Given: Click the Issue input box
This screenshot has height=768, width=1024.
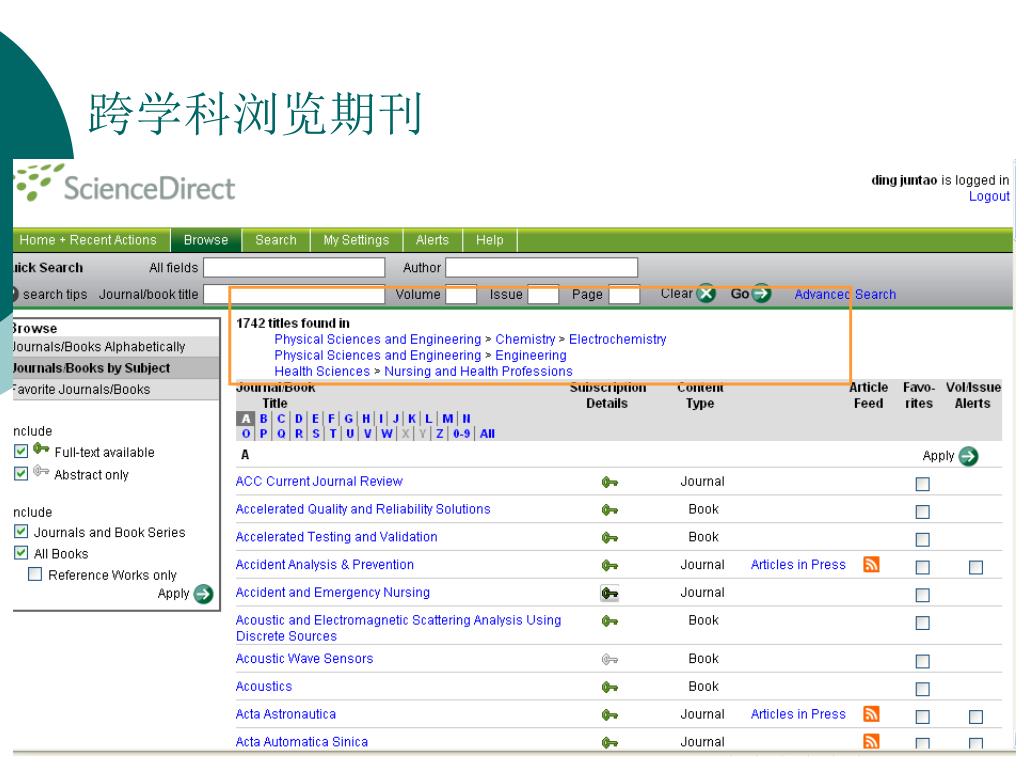Looking at the screenshot, I should click(543, 295).
